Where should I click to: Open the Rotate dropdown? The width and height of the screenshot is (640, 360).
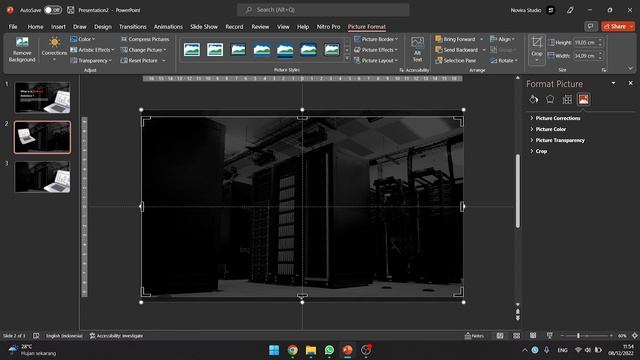(x=504, y=60)
